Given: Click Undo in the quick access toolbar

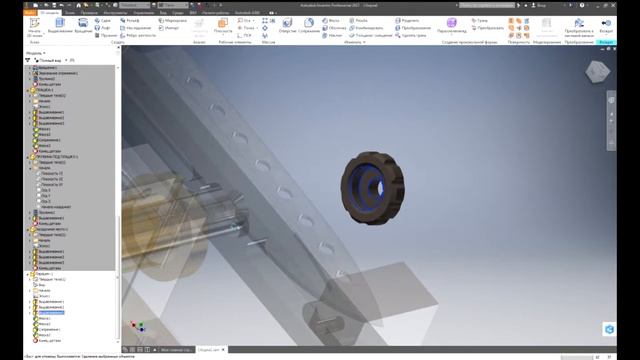Looking at the screenshot, I should (62, 5).
